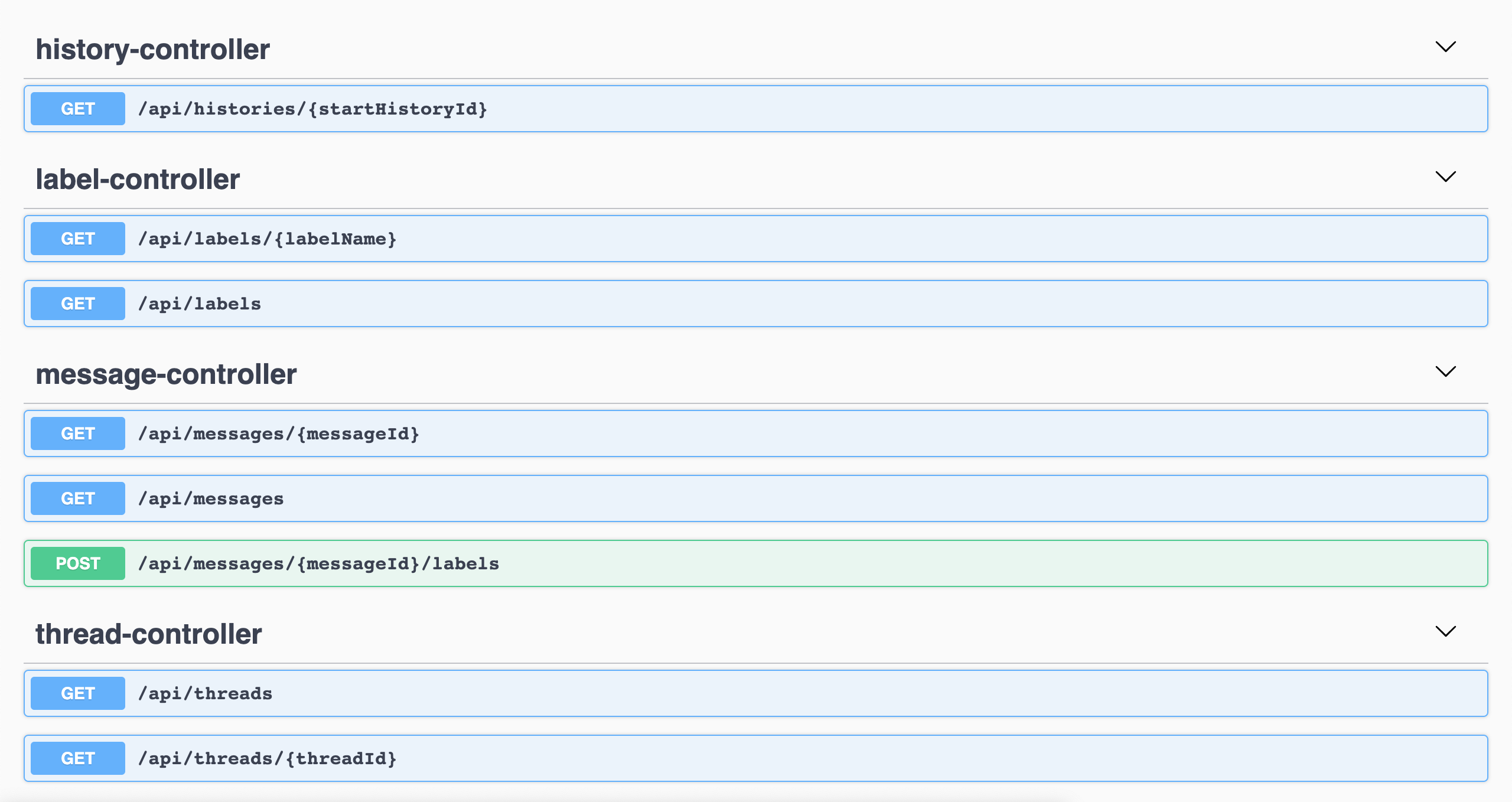
Task: Open the /api/labels/{labelName} endpoint path
Action: (x=267, y=239)
